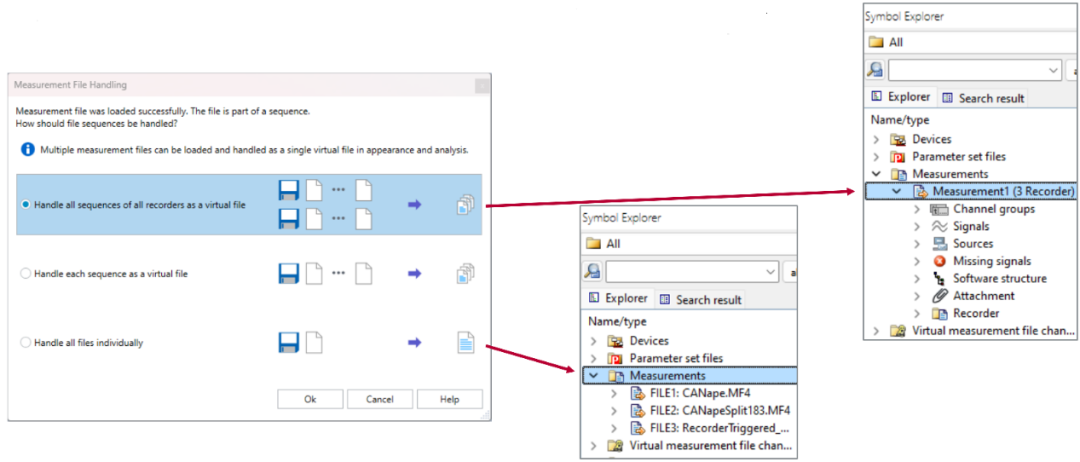Click floppy disk icon in Handle all files individually row
This screenshot has height=462, width=1080.
coord(288,342)
